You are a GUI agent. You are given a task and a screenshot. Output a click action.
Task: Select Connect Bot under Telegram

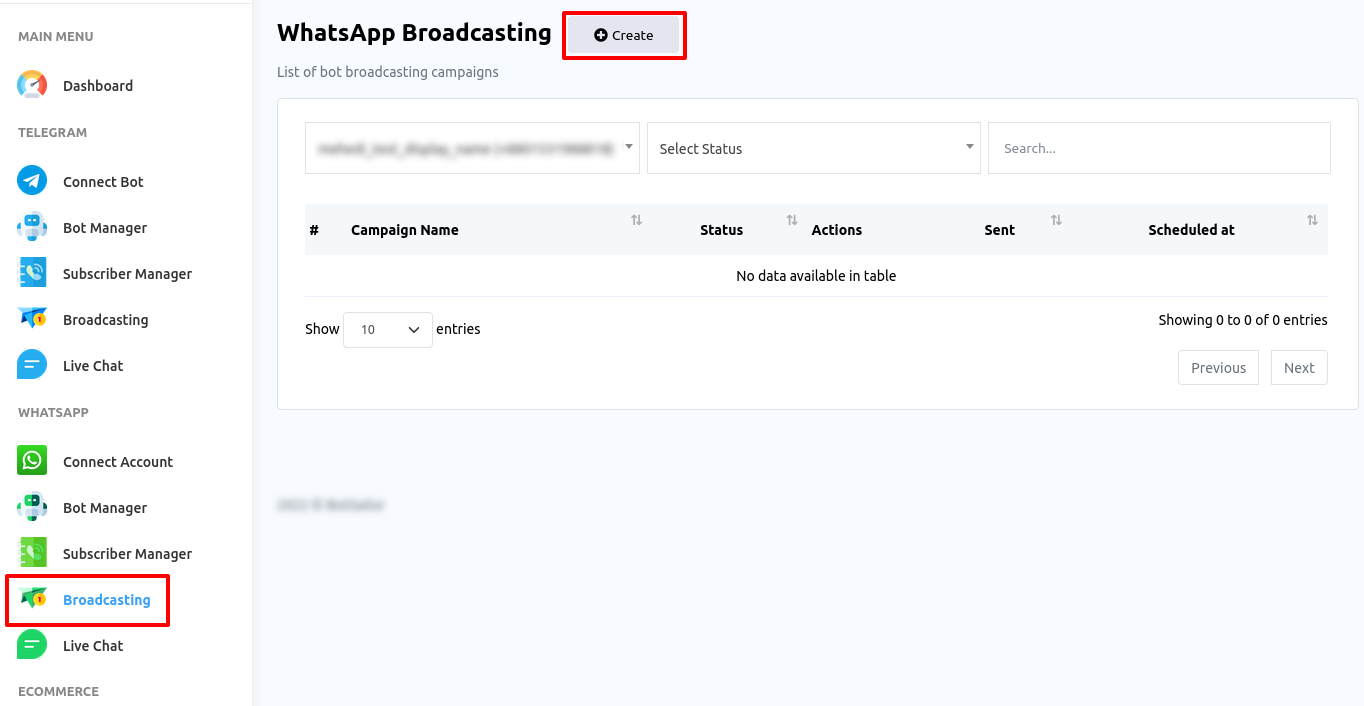103,181
